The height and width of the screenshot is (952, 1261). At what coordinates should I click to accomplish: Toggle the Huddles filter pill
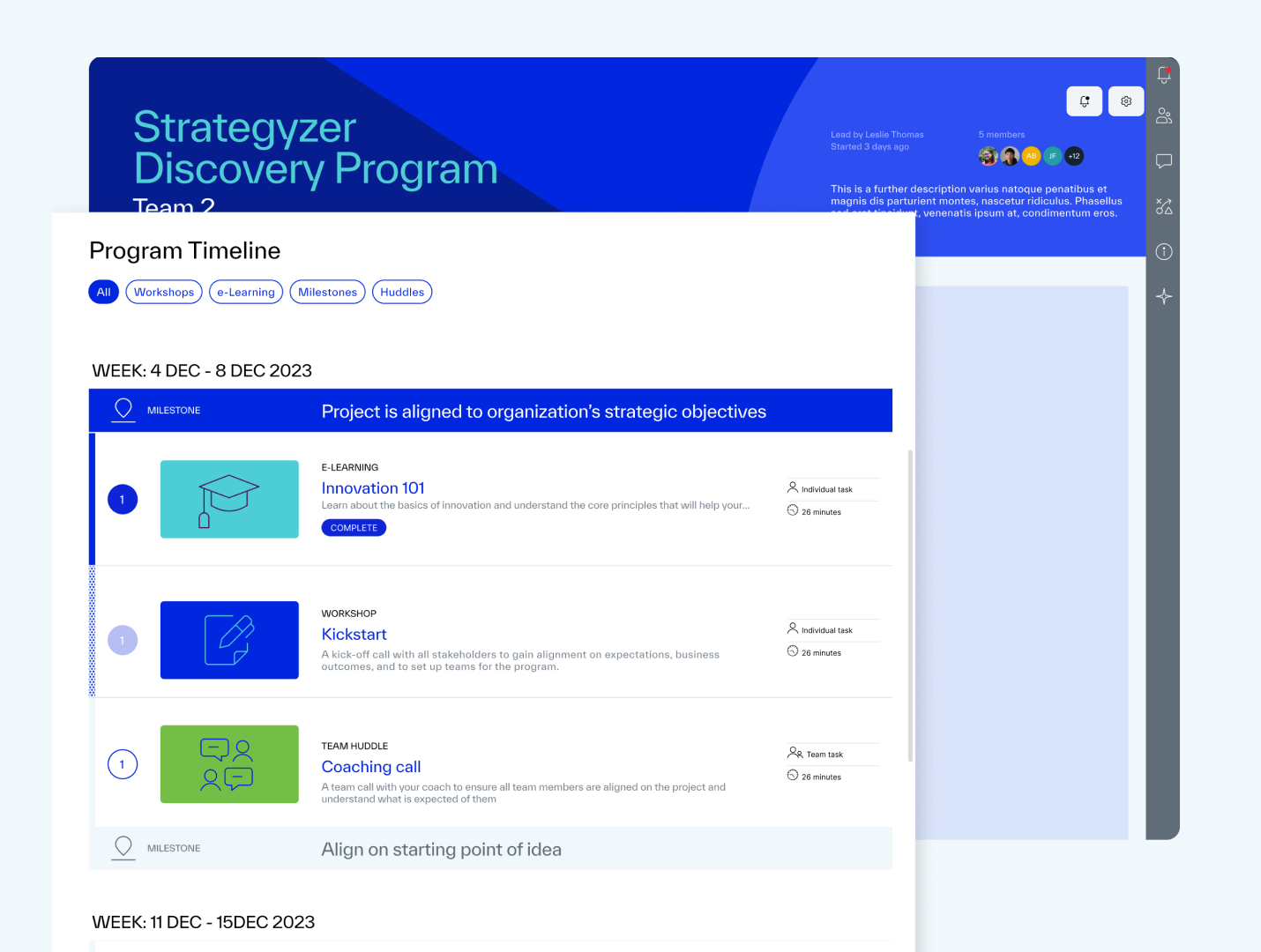pyautogui.click(x=402, y=291)
